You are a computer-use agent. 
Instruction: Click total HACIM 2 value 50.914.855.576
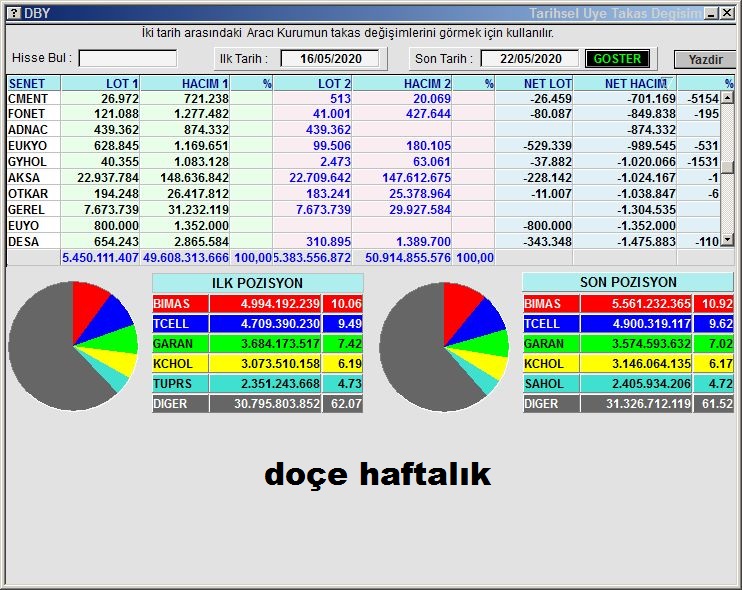coord(407,258)
